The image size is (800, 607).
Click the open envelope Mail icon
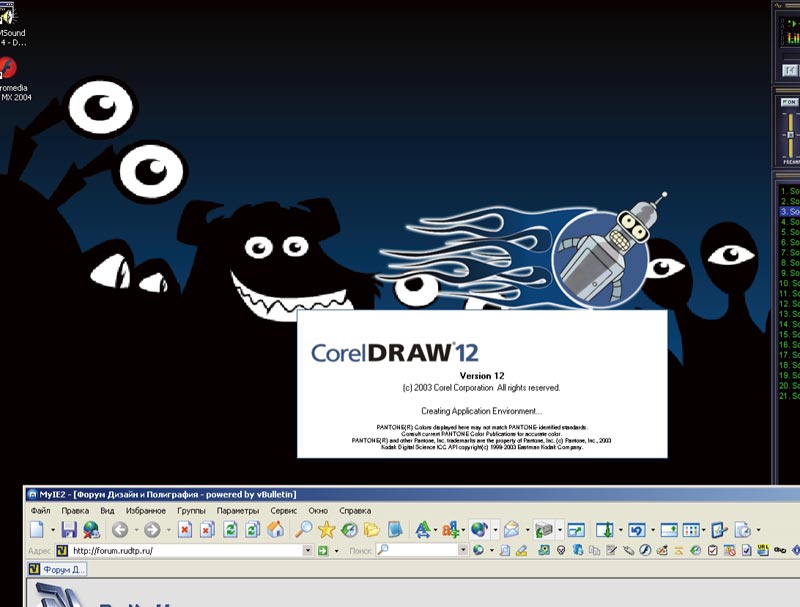pos(511,530)
